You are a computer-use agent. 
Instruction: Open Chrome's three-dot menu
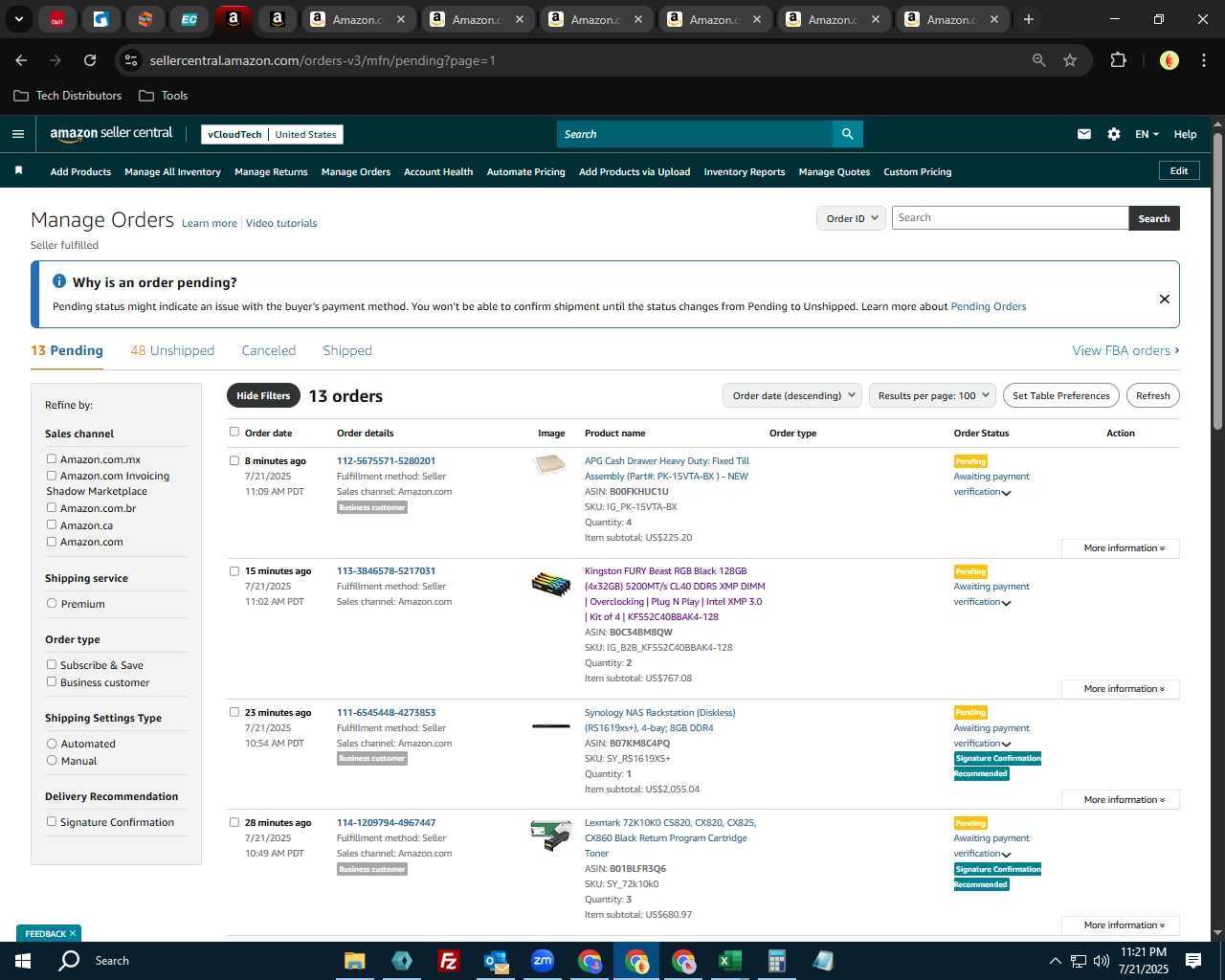1202,60
